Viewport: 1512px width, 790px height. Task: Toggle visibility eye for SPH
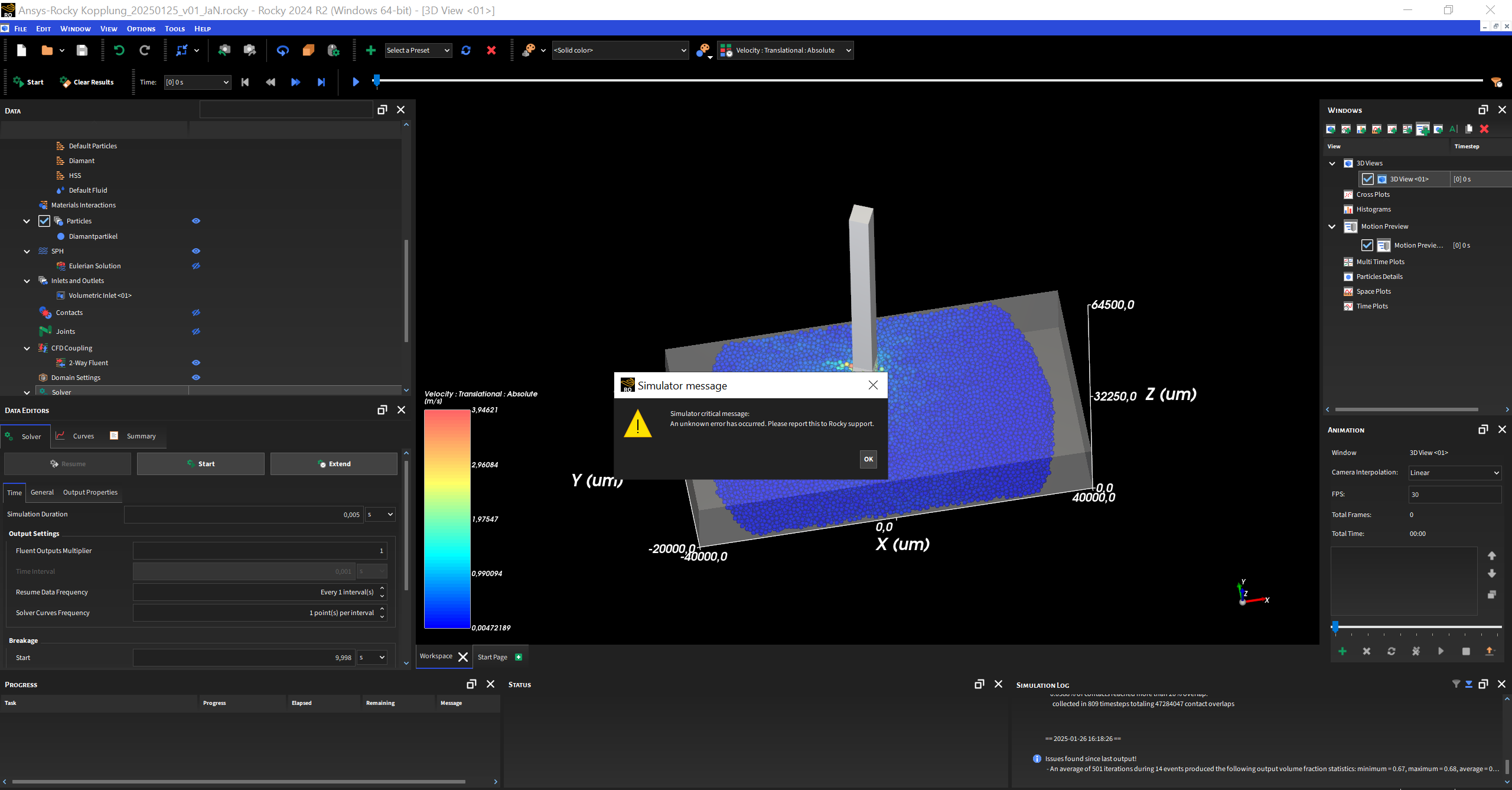click(x=196, y=251)
